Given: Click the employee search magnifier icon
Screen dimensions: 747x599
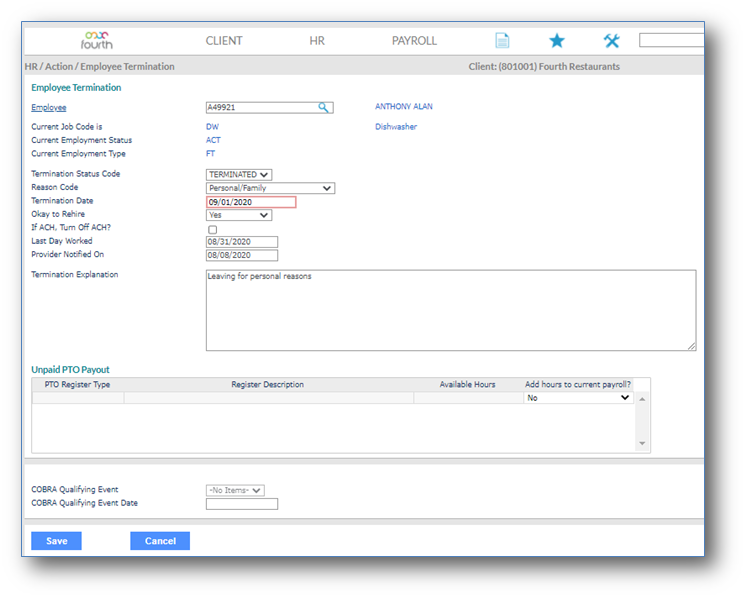Looking at the screenshot, I should (323, 107).
